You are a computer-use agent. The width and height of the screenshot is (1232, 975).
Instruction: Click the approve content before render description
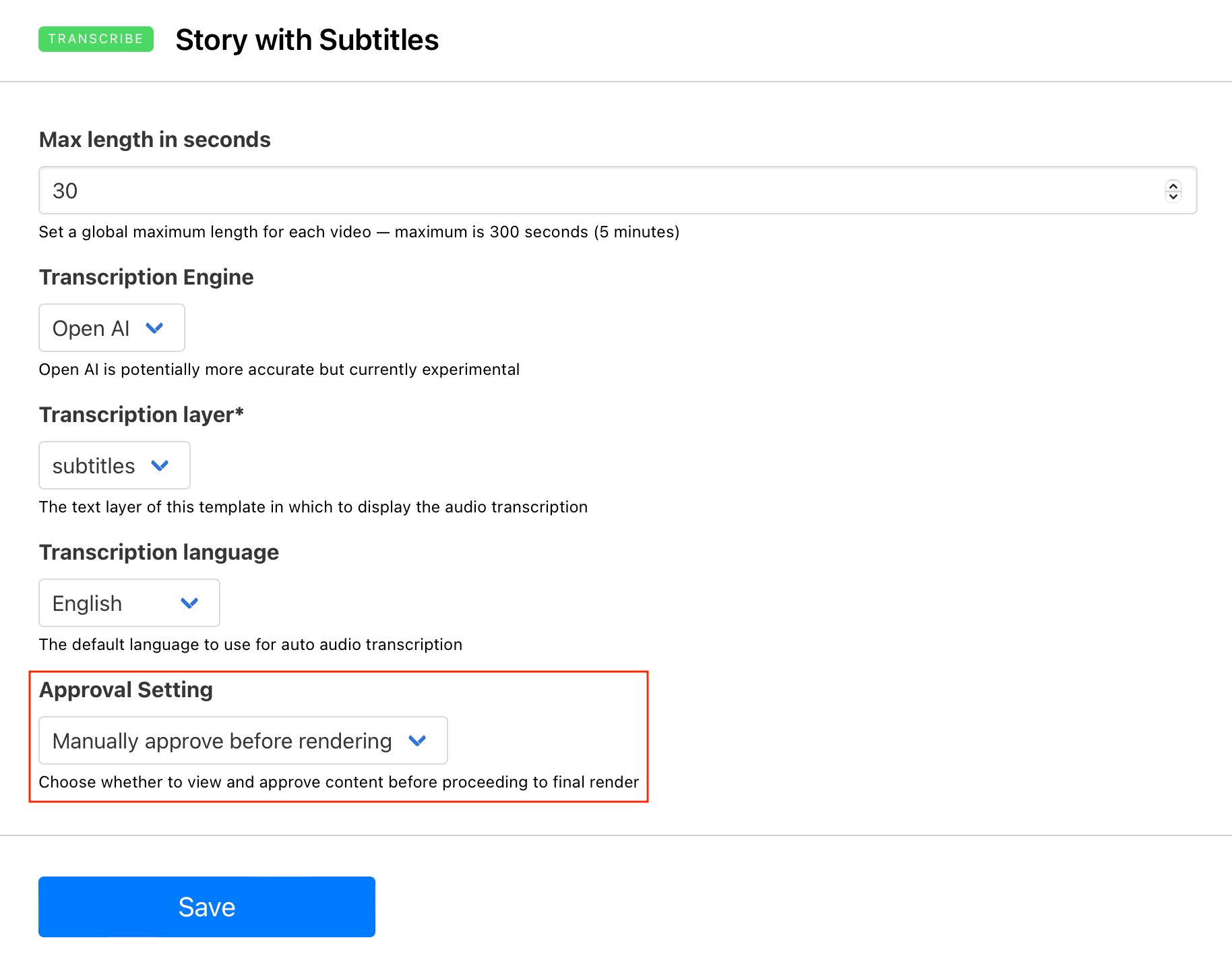tap(339, 782)
